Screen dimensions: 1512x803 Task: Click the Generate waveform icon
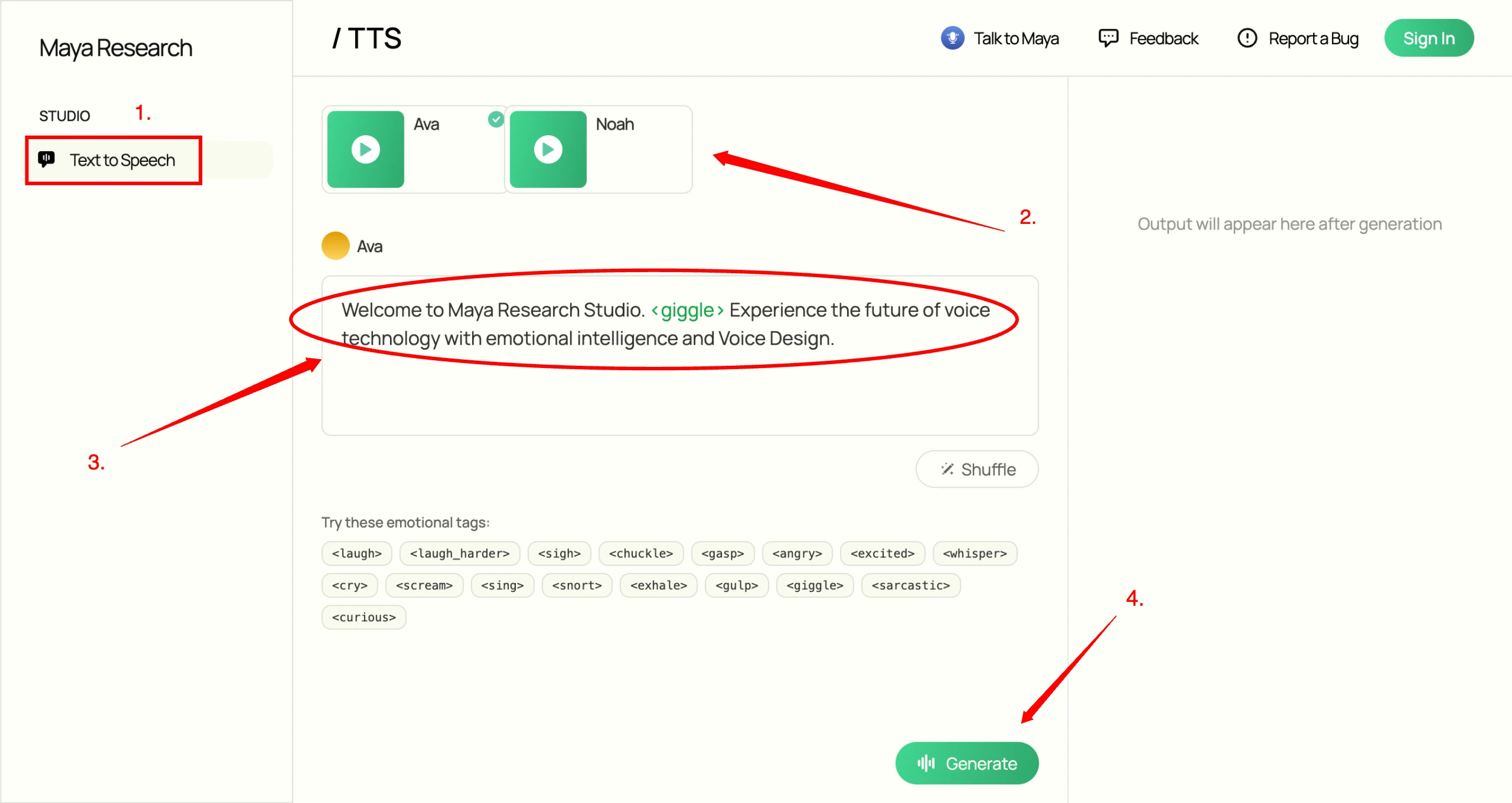click(x=926, y=763)
